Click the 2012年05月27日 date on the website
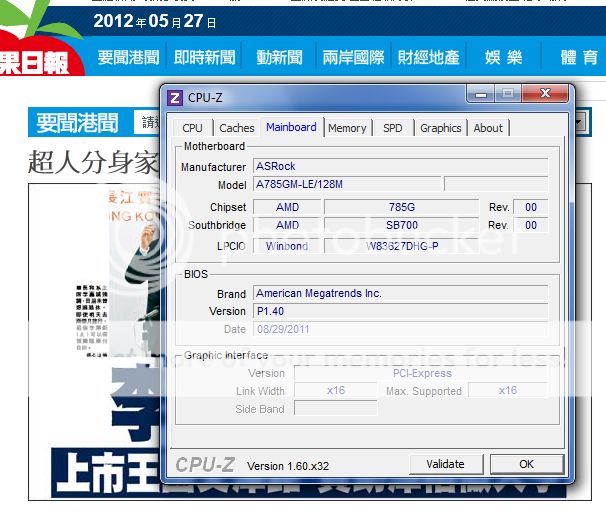The width and height of the screenshot is (606, 513). pos(155,21)
